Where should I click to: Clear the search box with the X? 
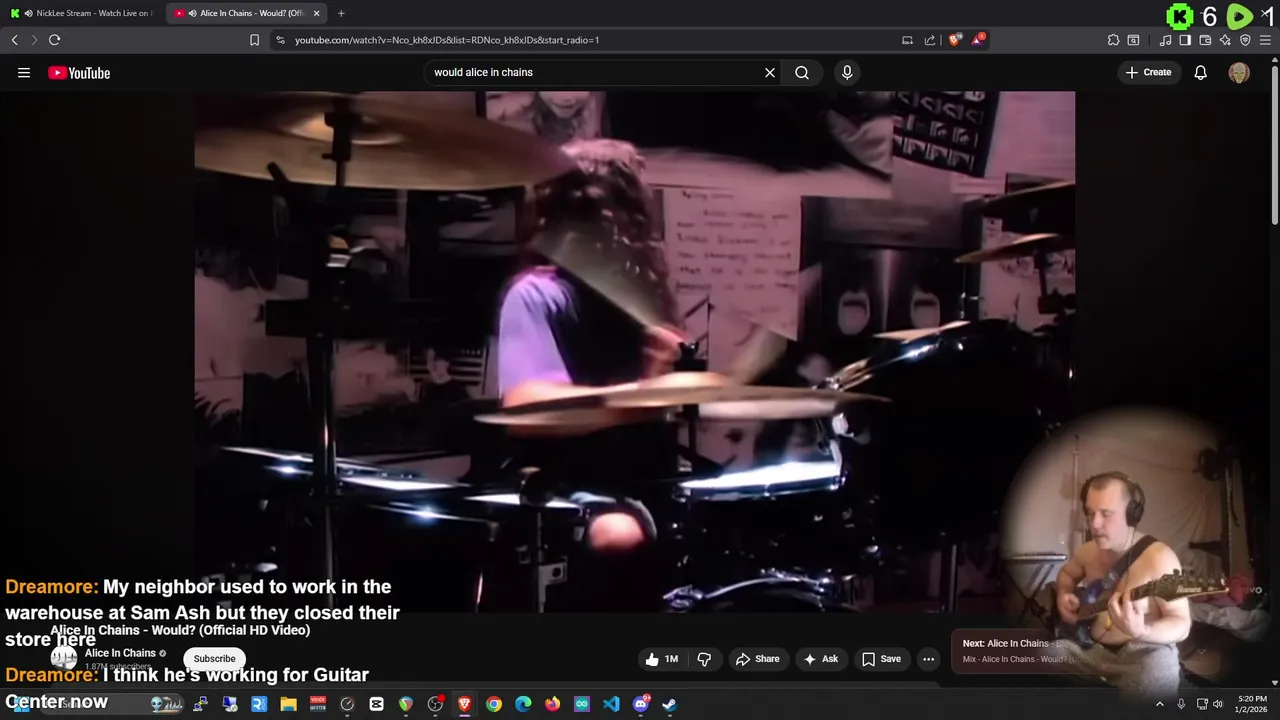770,72
